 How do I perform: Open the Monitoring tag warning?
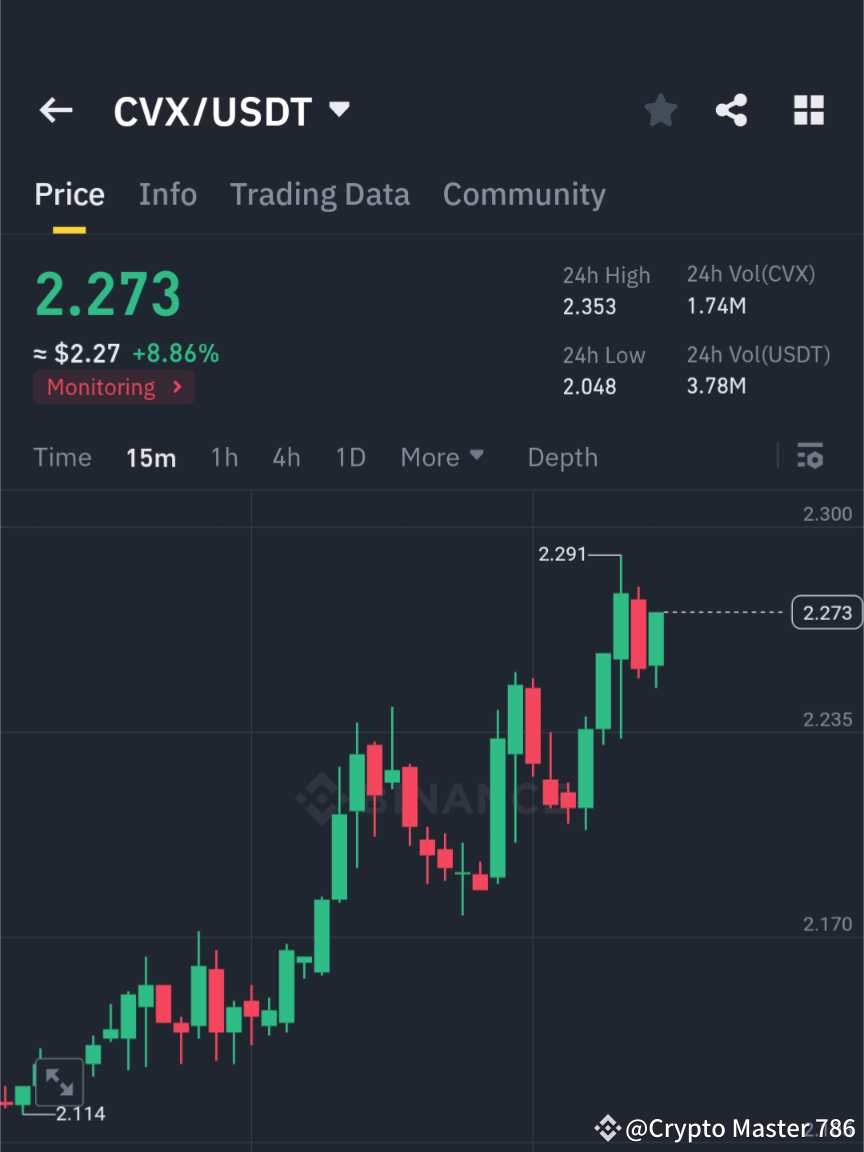coord(100,387)
